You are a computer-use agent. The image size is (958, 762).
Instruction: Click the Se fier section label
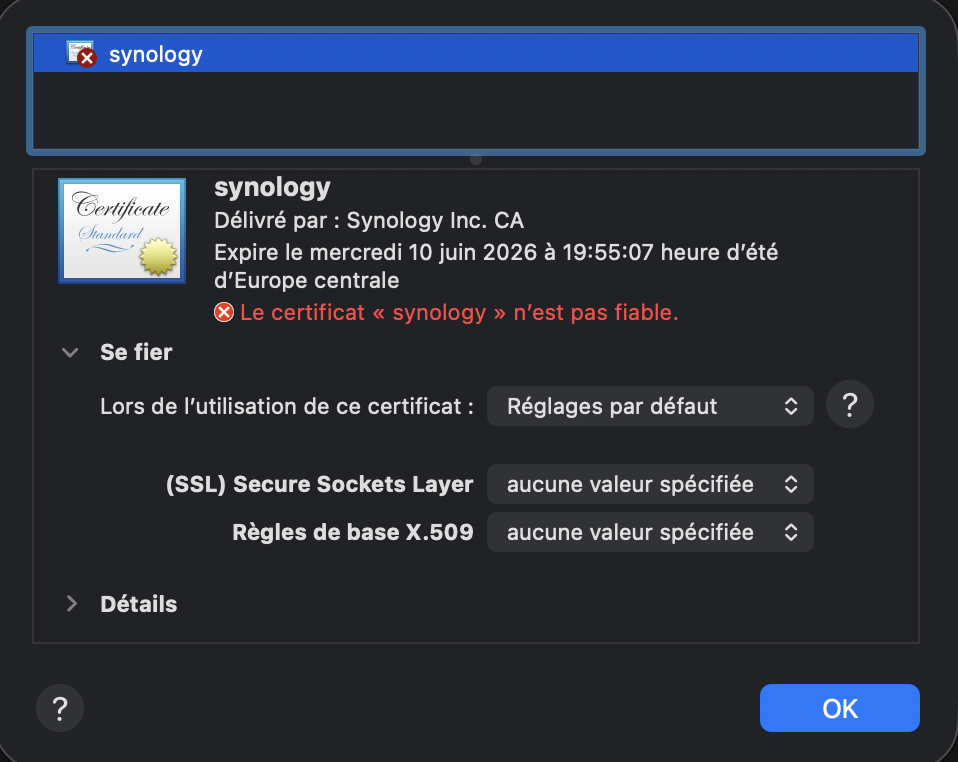136,352
